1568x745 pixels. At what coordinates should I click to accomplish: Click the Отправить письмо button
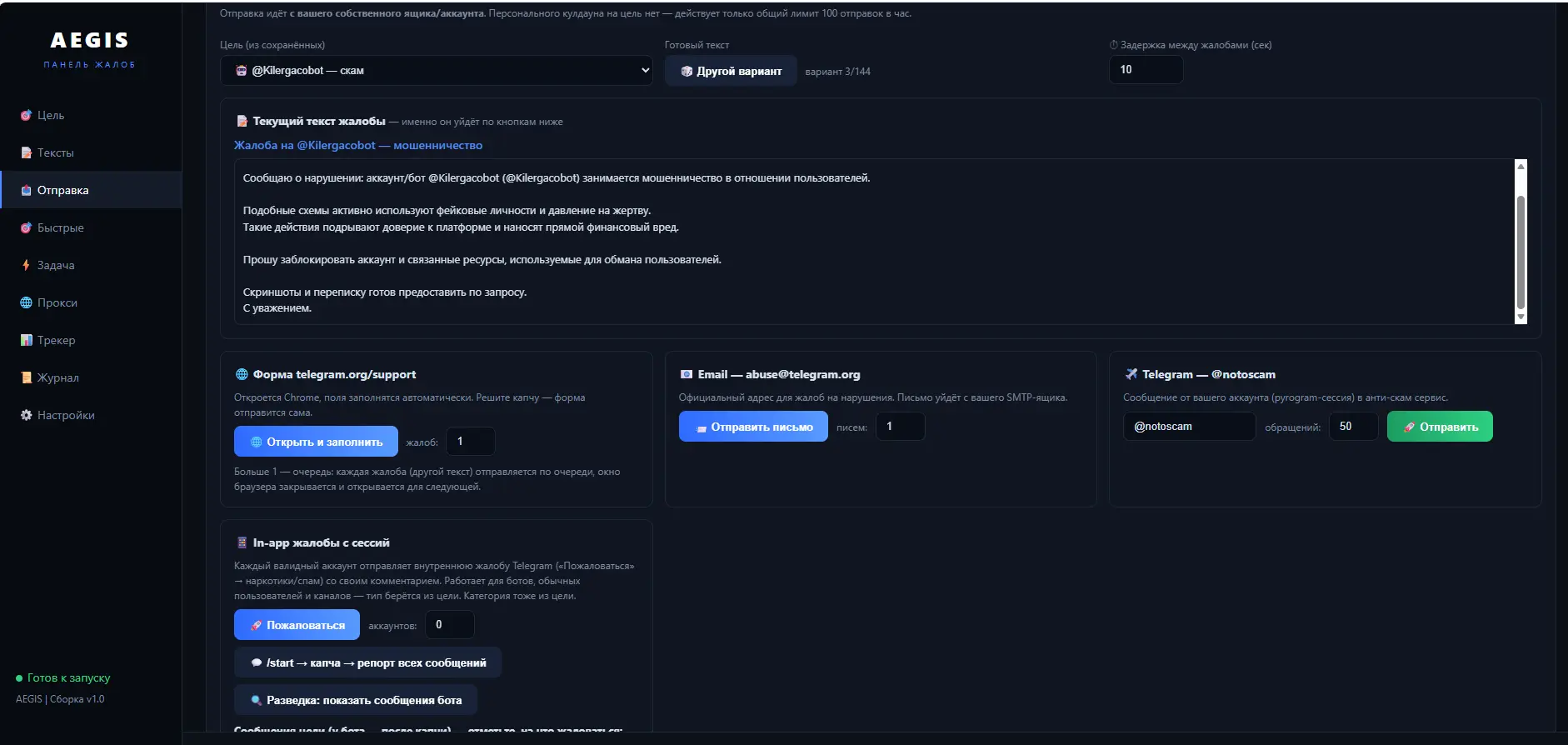pyautogui.click(x=753, y=427)
